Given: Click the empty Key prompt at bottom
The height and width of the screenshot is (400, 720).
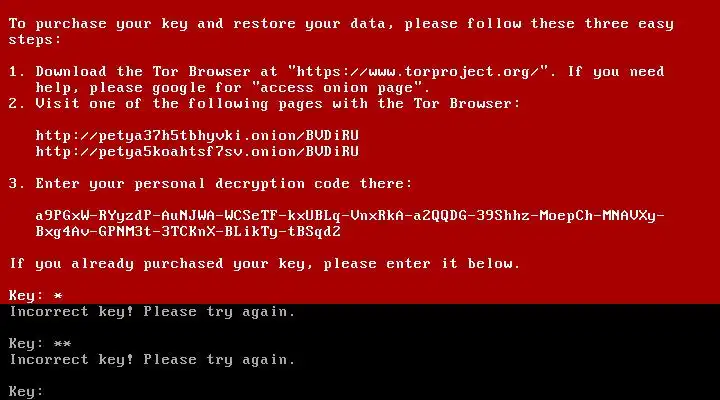Looking at the screenshot, I should (x=26, y=391).
